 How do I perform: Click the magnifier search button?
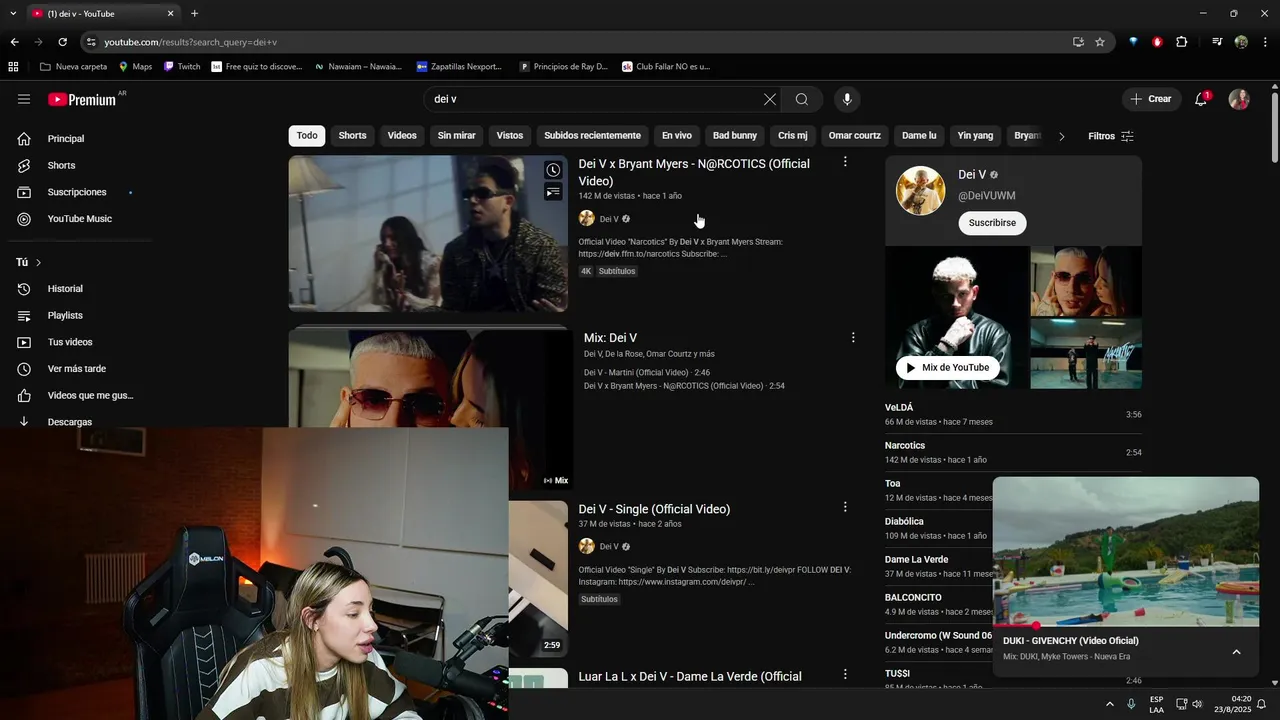point(802,99)
